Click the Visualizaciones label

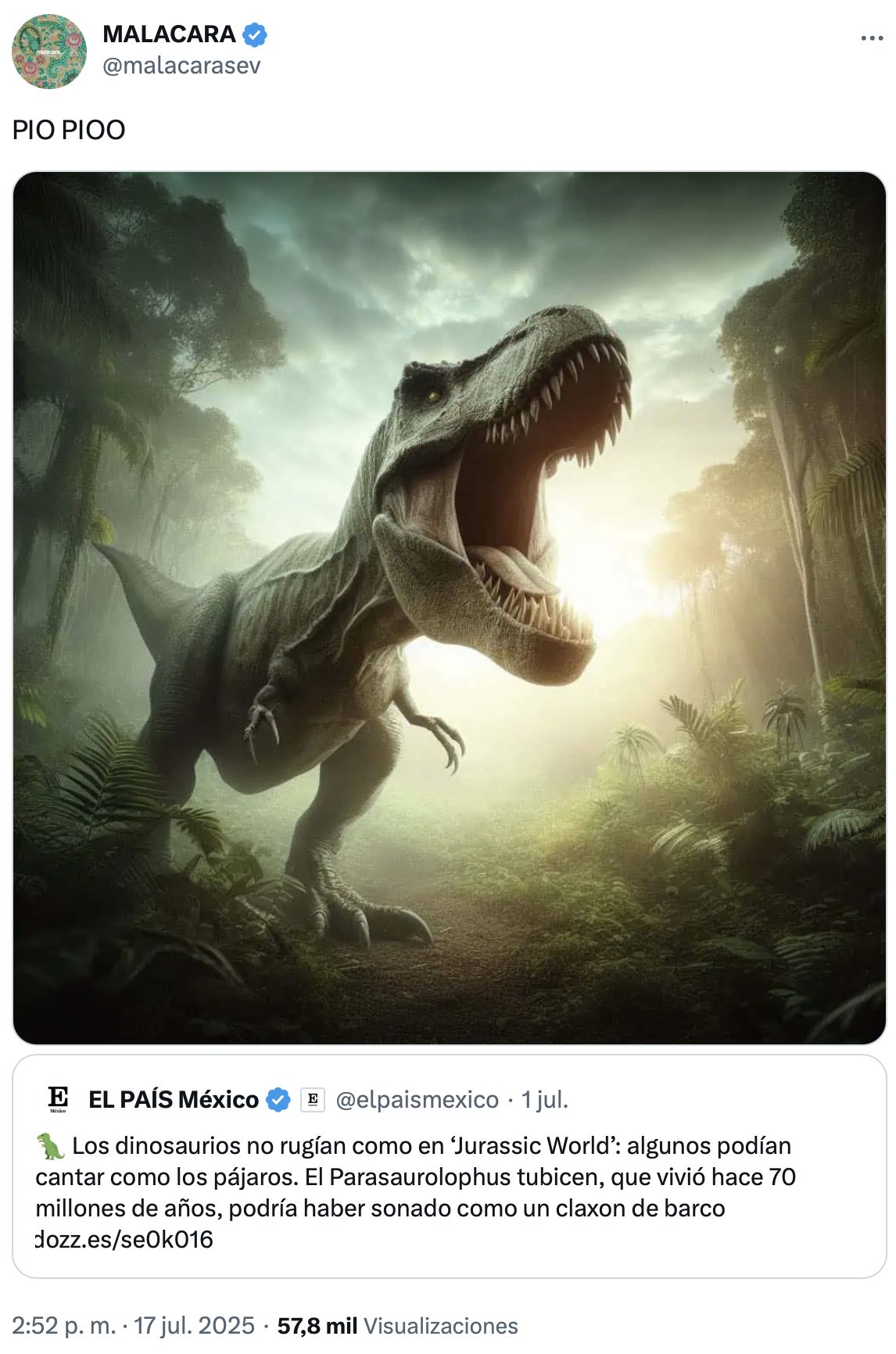coord(441,1326)
